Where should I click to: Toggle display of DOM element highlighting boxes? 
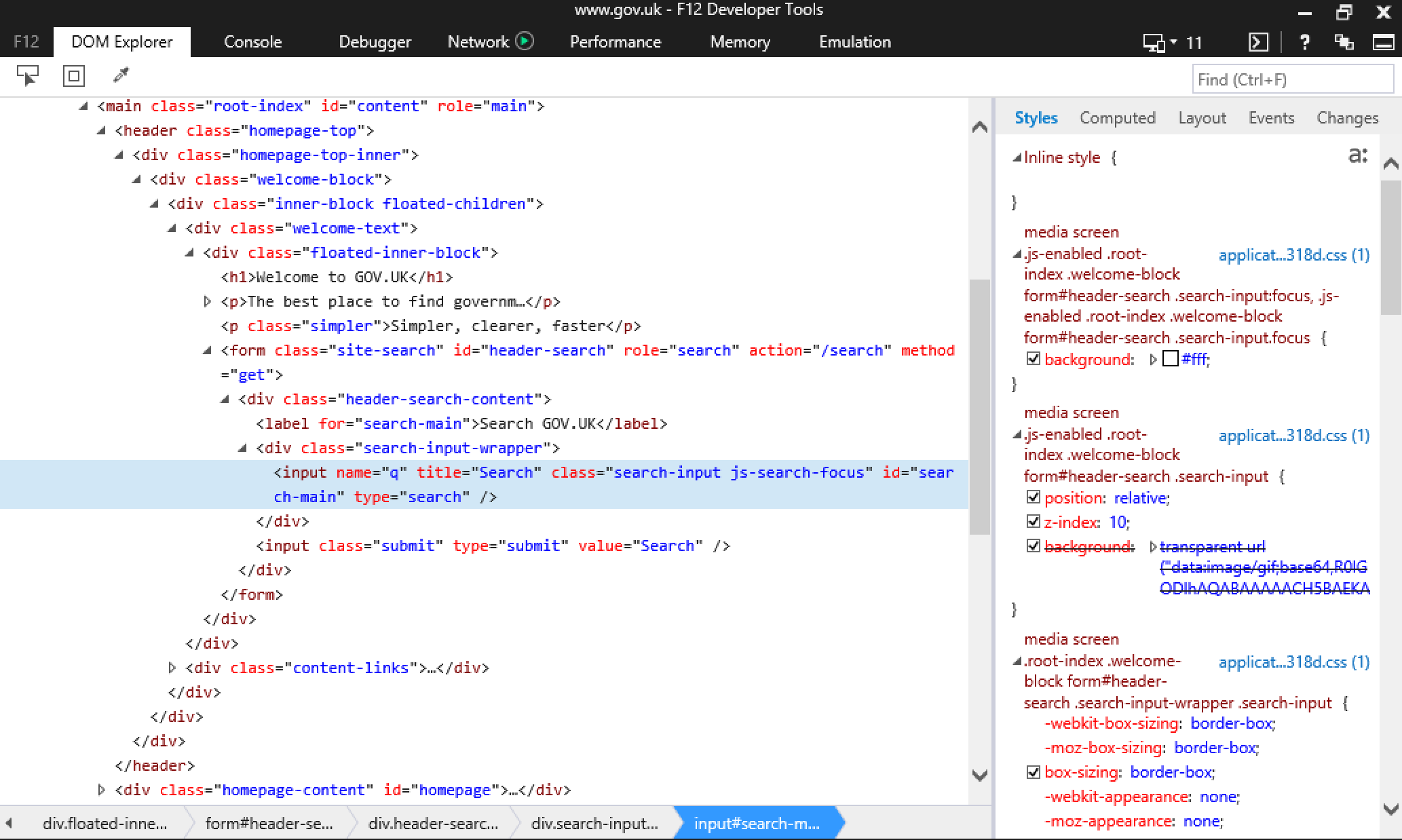pos(74,75)
